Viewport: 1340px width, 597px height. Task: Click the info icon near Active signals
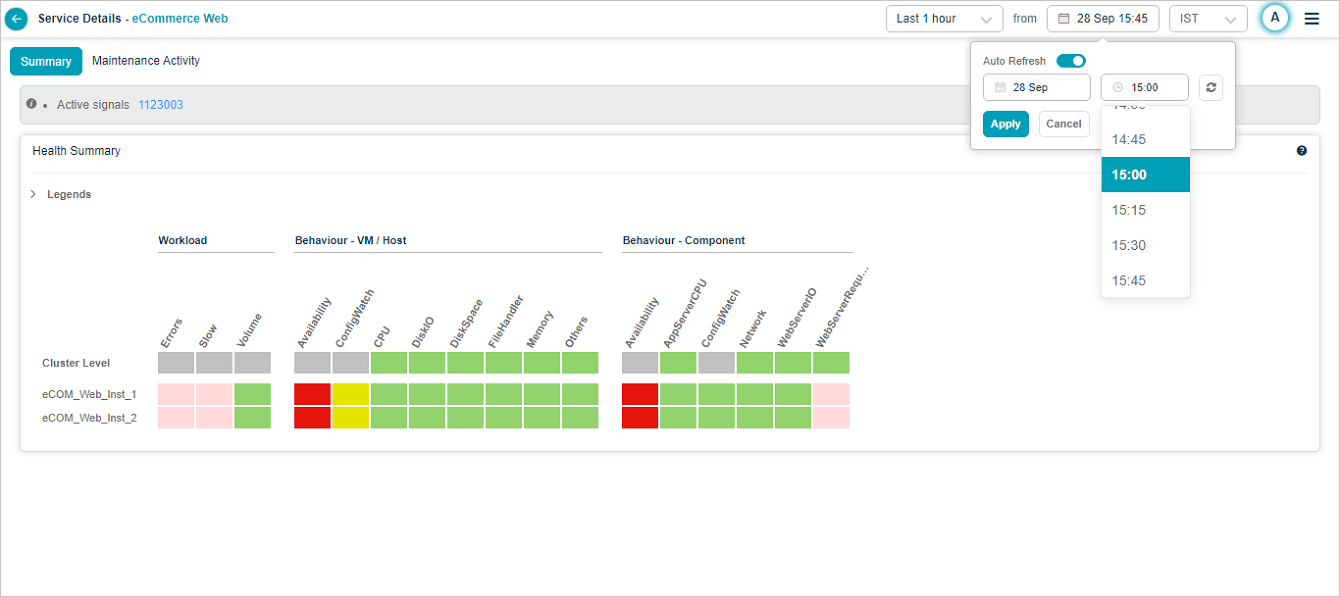[x=31, y=104]
